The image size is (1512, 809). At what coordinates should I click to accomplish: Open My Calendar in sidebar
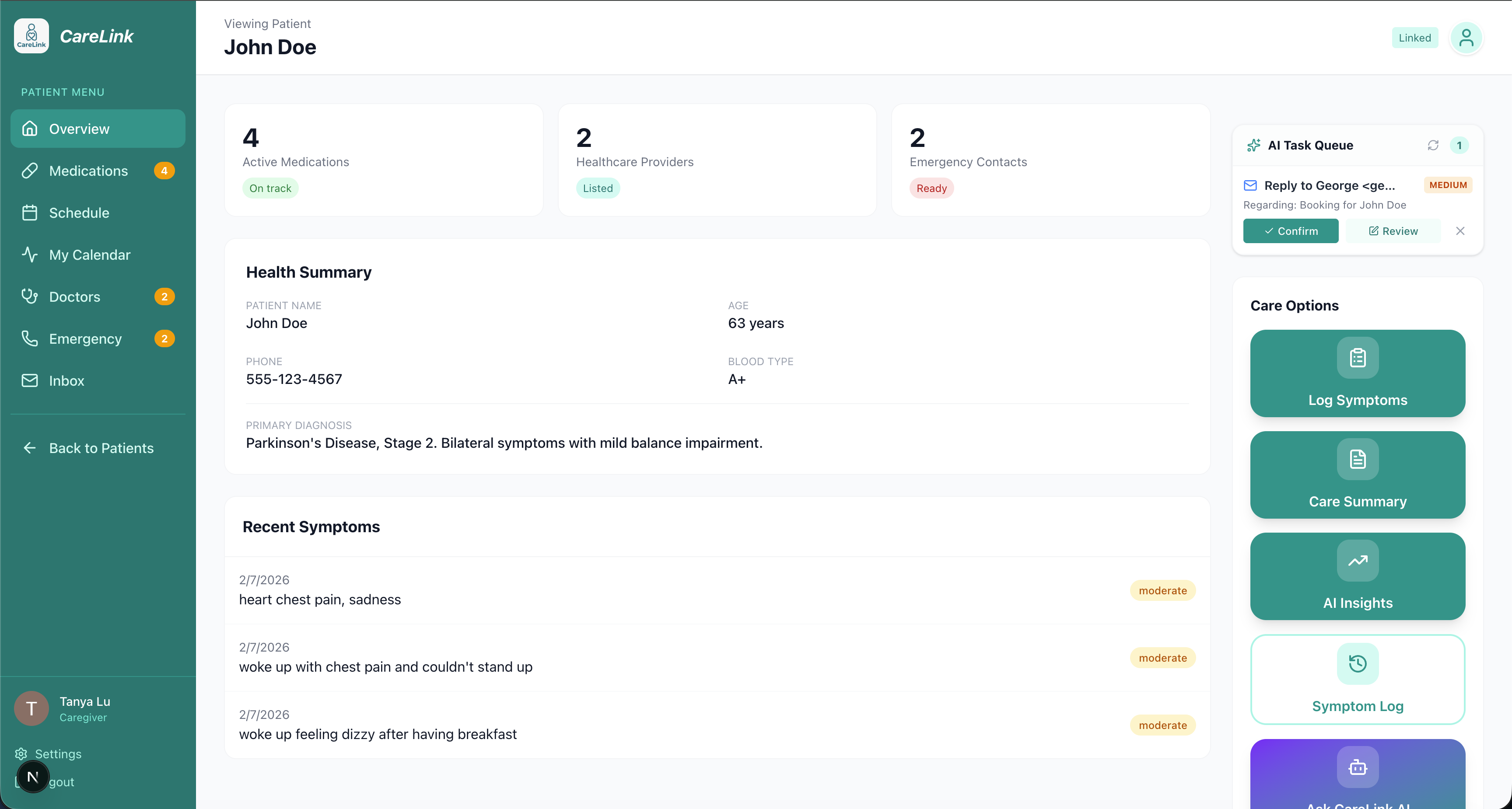(89, 255)
